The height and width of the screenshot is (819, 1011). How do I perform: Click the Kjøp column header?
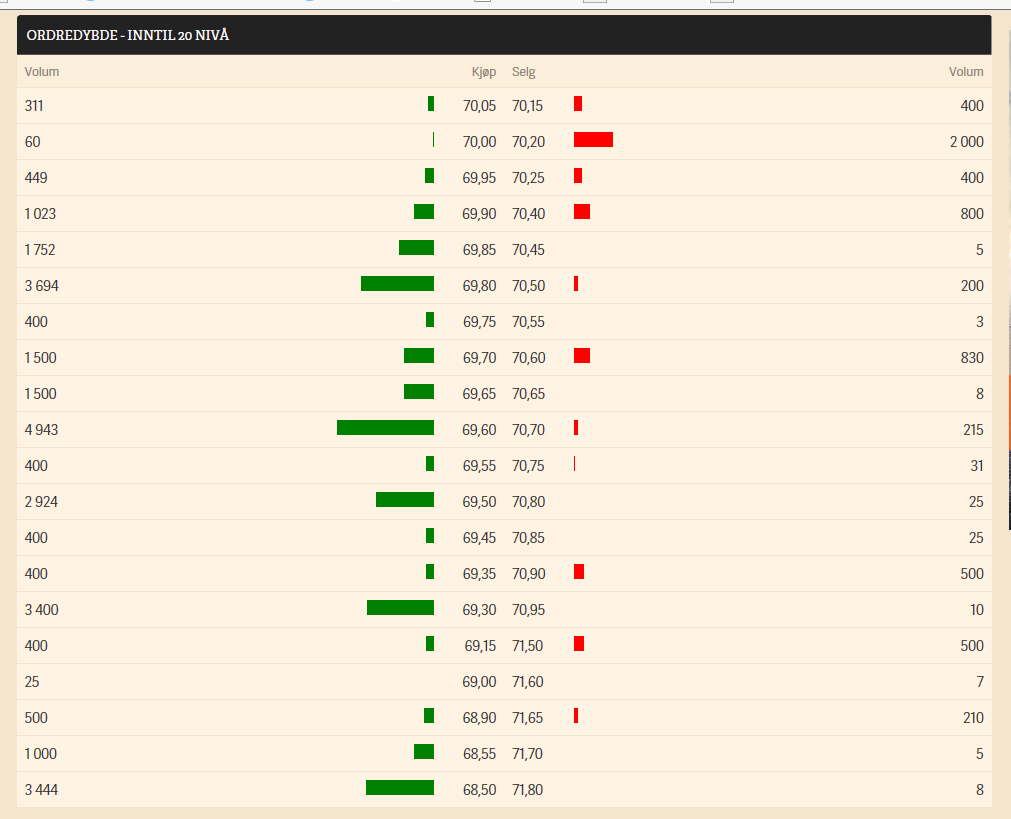pyautogui.click(x=483, y=72)
